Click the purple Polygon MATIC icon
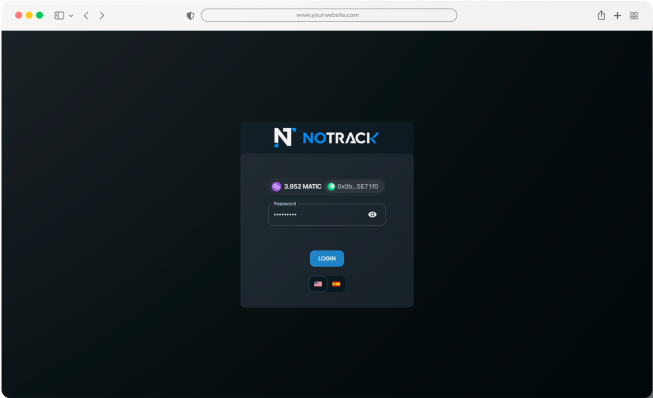Screen dimensions: 653x398 [x=276, y=187]
